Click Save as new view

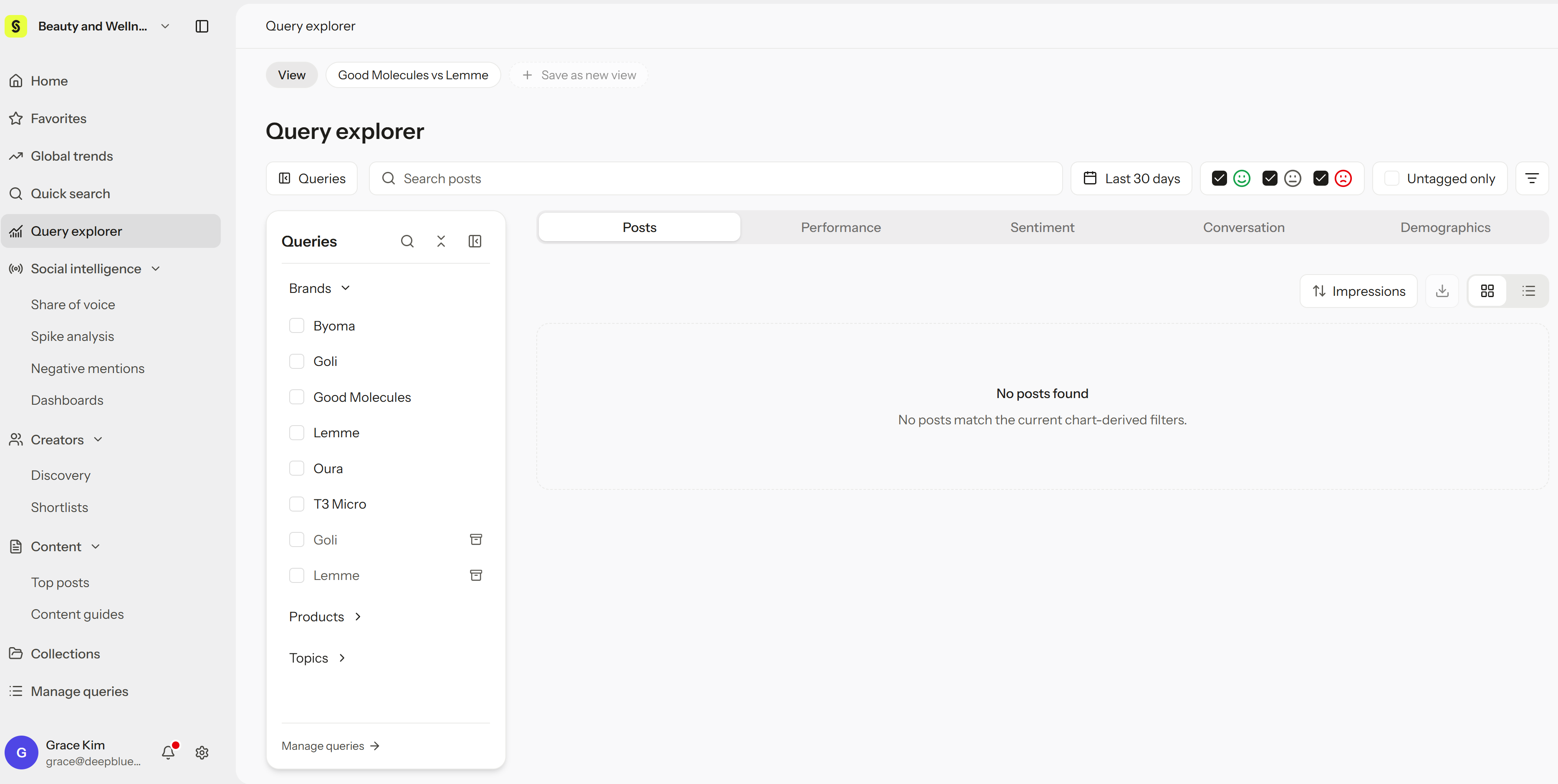point(579,75)
